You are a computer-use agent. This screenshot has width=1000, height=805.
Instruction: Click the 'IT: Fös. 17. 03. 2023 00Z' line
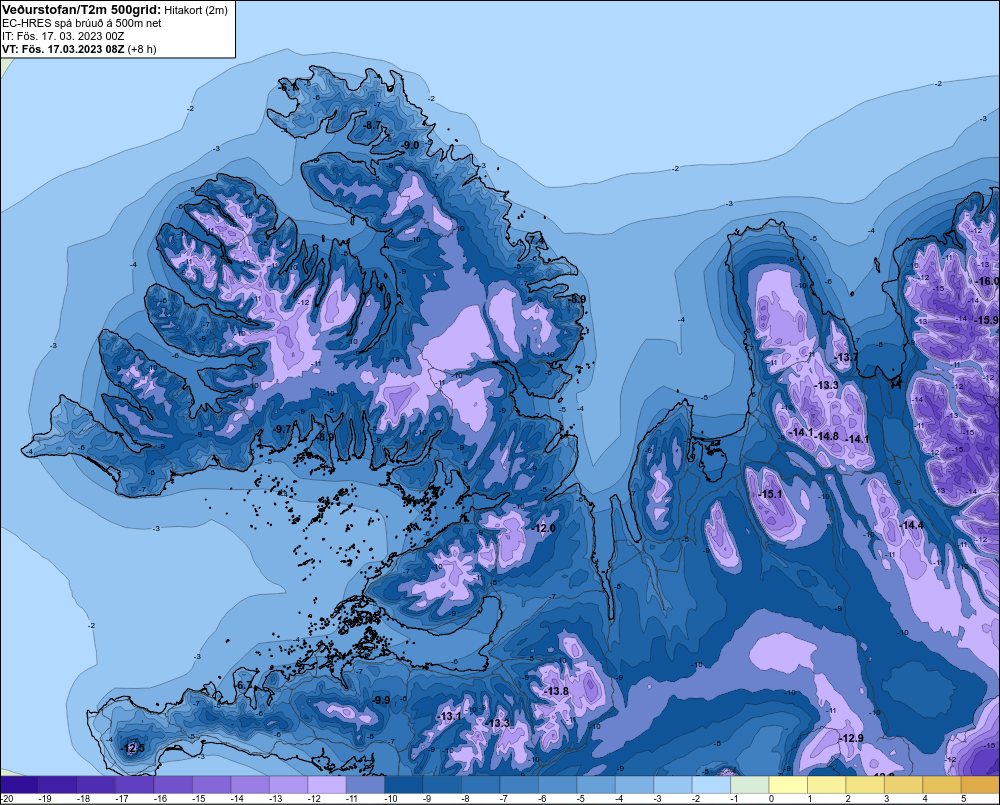coord(63,36)
